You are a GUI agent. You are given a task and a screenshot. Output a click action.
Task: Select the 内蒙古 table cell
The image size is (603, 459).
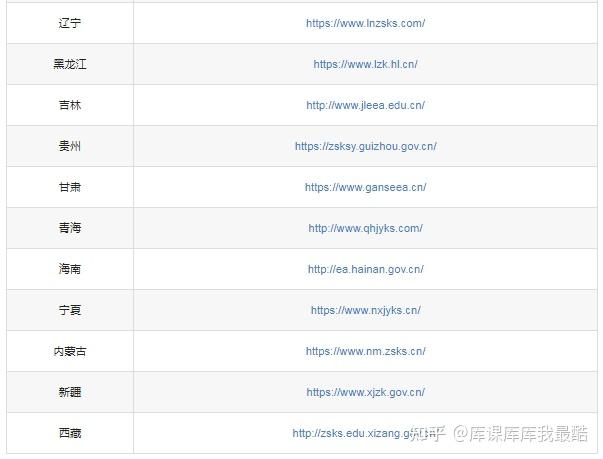point(70,351)
